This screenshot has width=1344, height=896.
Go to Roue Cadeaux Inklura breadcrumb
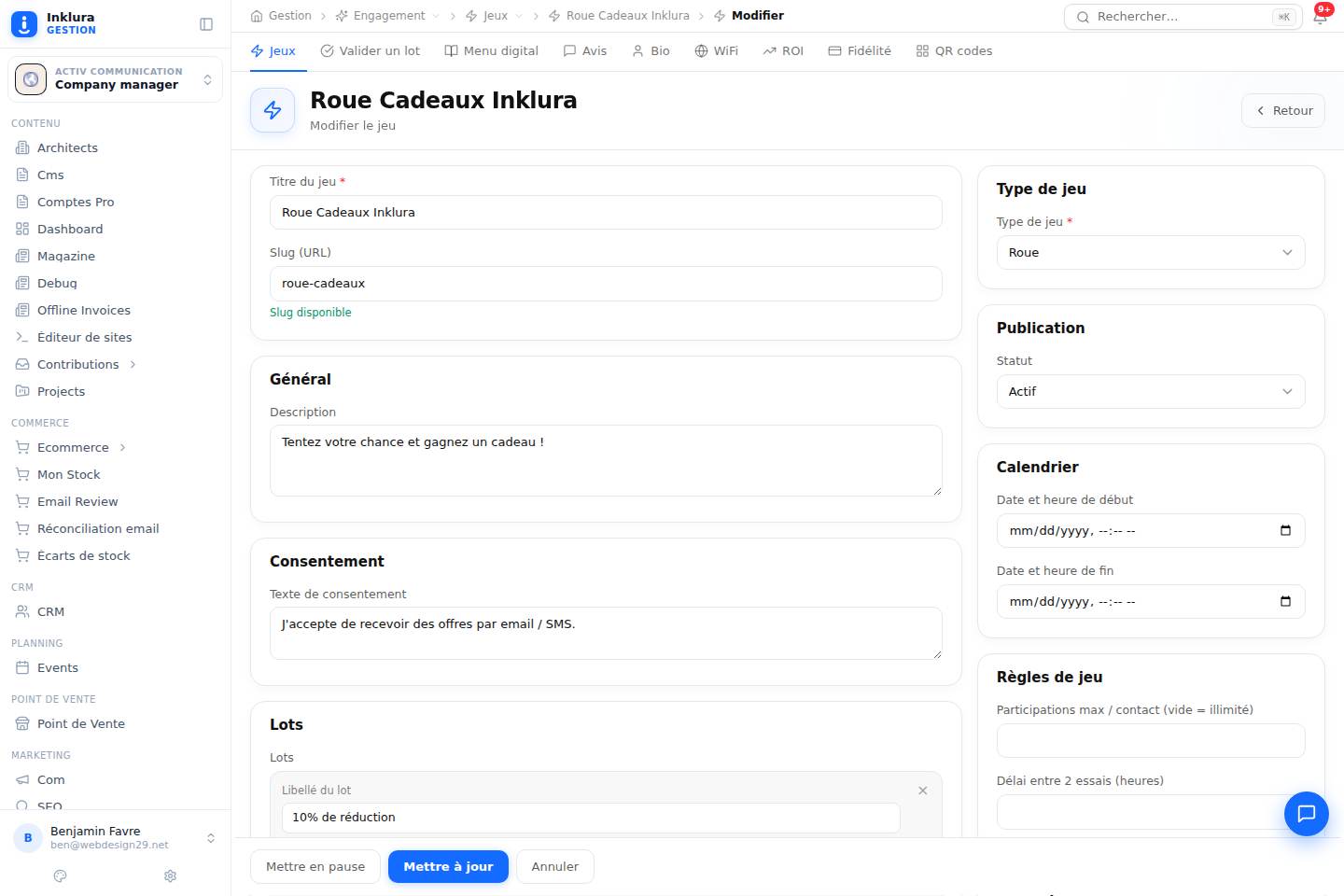619,16
